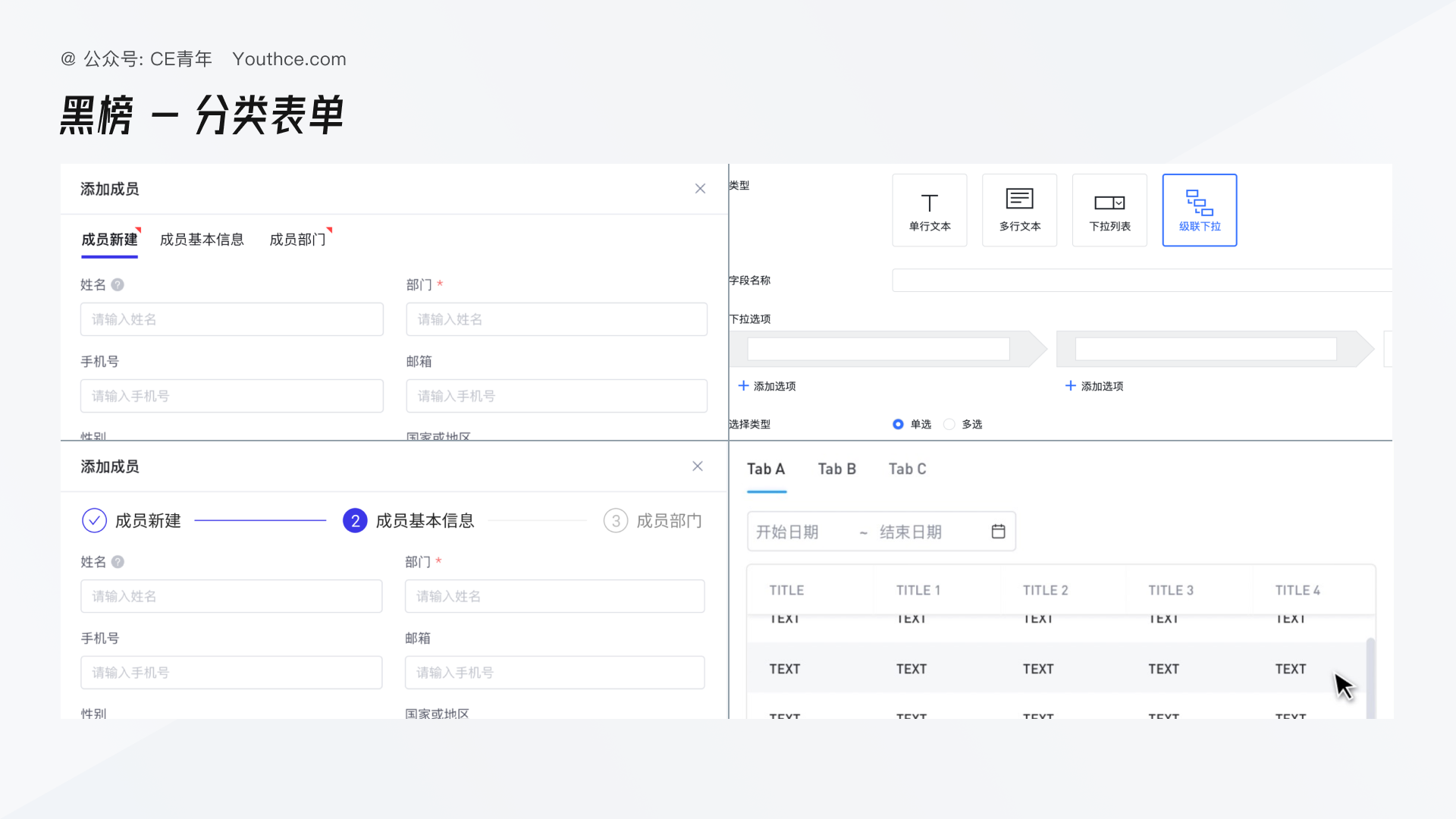Click the 结束日期 date field

point(911,532)
